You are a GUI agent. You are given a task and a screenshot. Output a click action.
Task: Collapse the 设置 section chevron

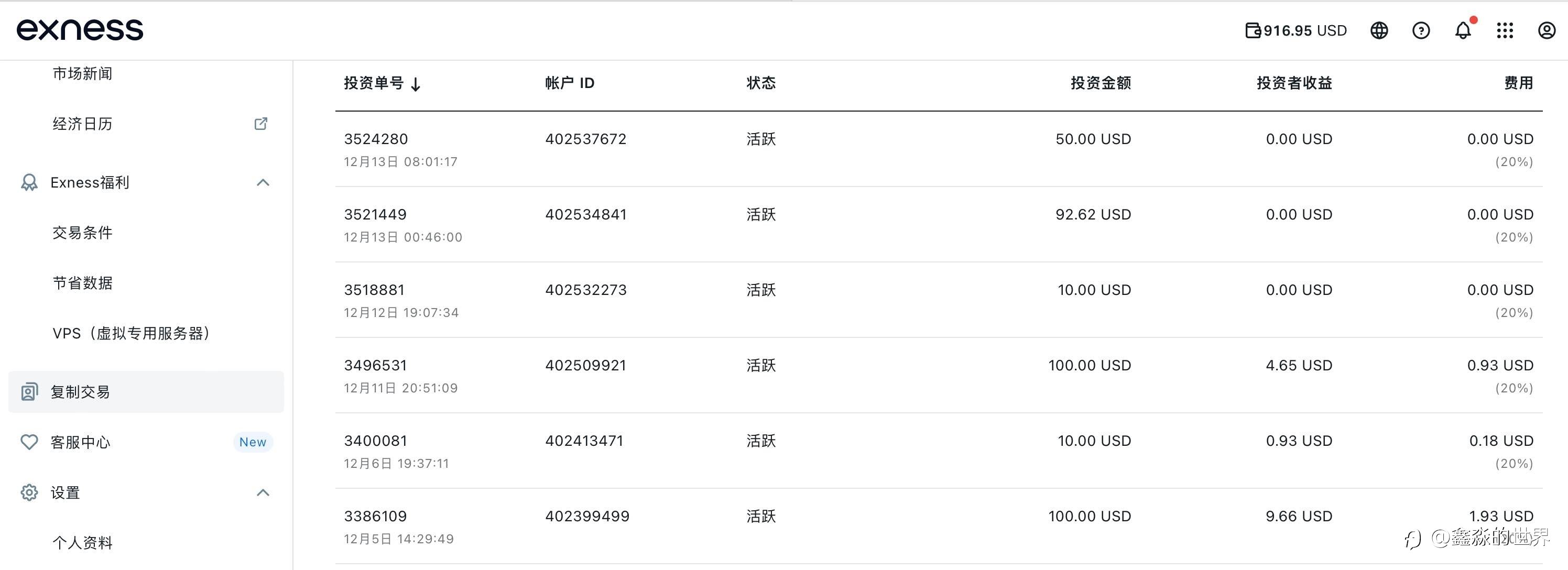263,493
